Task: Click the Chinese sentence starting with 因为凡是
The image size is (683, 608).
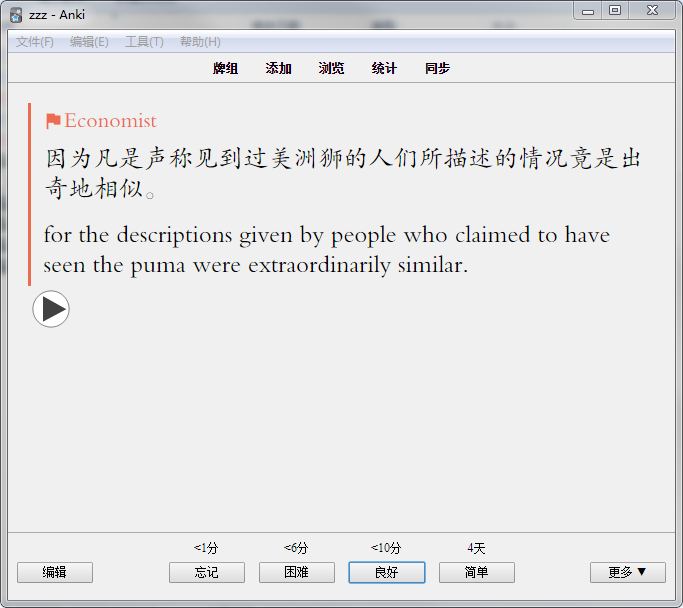Action: click(343, 173)
